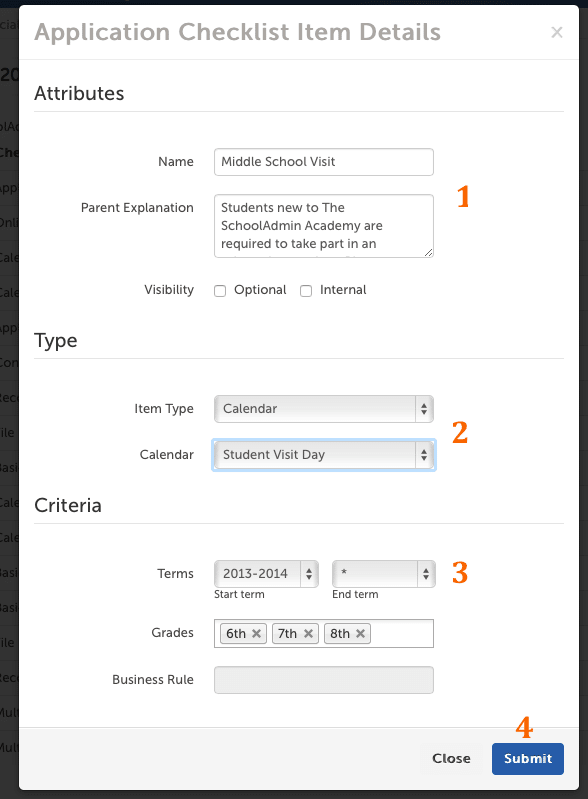588x799 pixels.
Task: Remove the 6th grade tag
Action: click(x=257, y=633)
